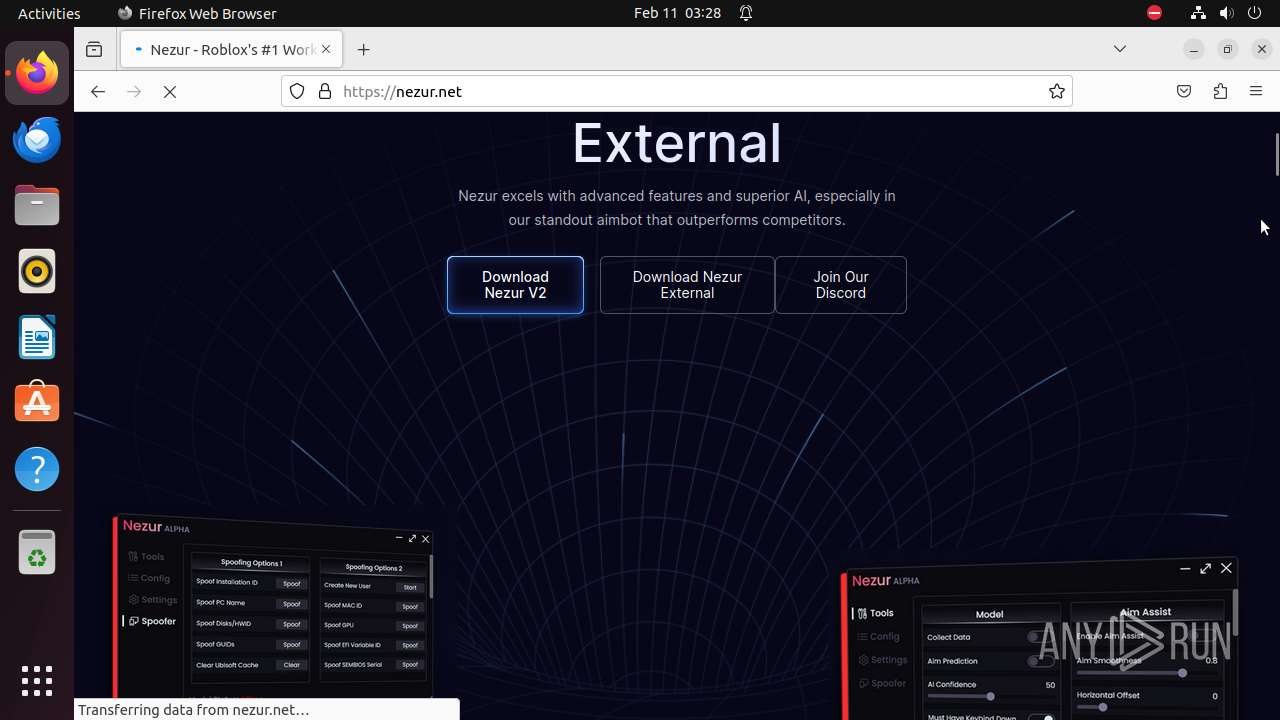The height and width of the screenshot is (720, 1280).
Task: Open a new browser tab
Action: click(363, 49)
